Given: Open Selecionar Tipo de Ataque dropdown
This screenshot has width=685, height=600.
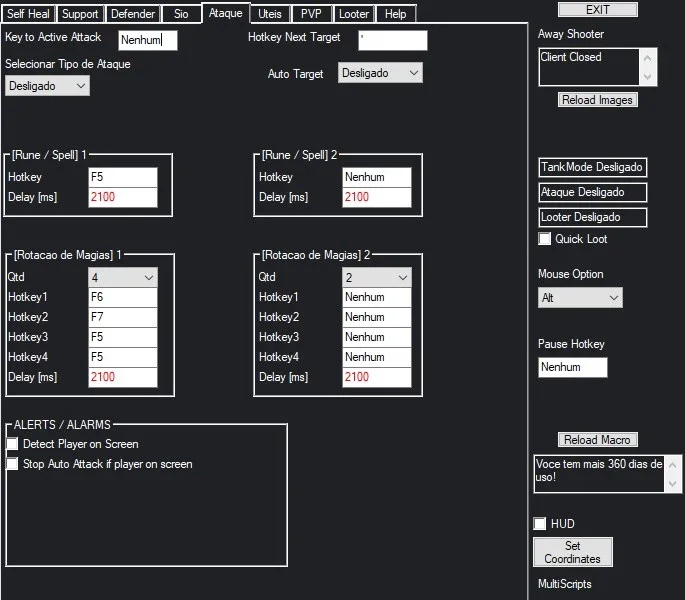Looking at the screenshot, I should coord(47,86).
